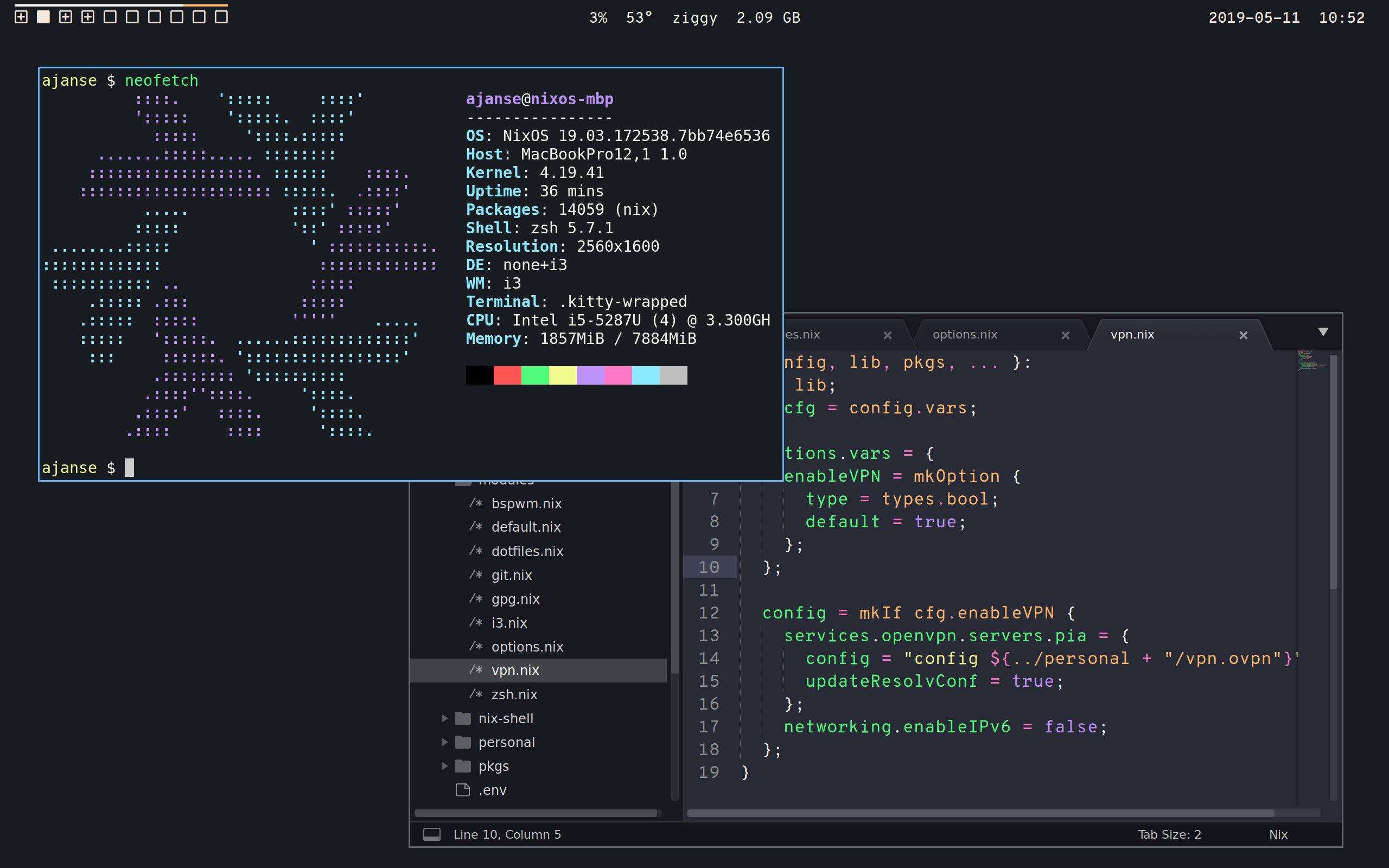The width and height of the screenshot is (1389, 868).
Task: Toggle the sidebar icon in status bar
Action: (x=432, y=834)
